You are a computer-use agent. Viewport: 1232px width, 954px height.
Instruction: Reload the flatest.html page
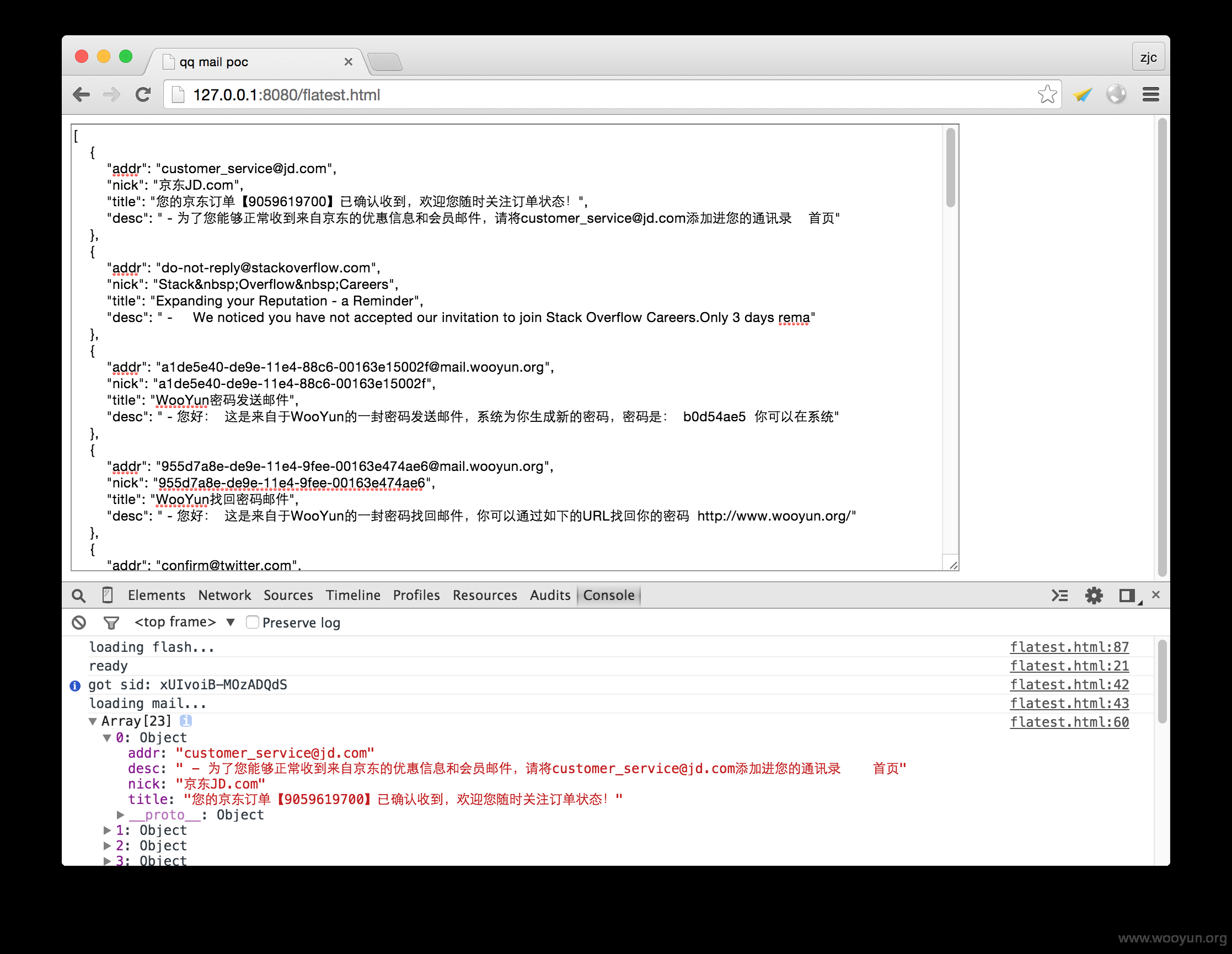click(x=143, y=95)
